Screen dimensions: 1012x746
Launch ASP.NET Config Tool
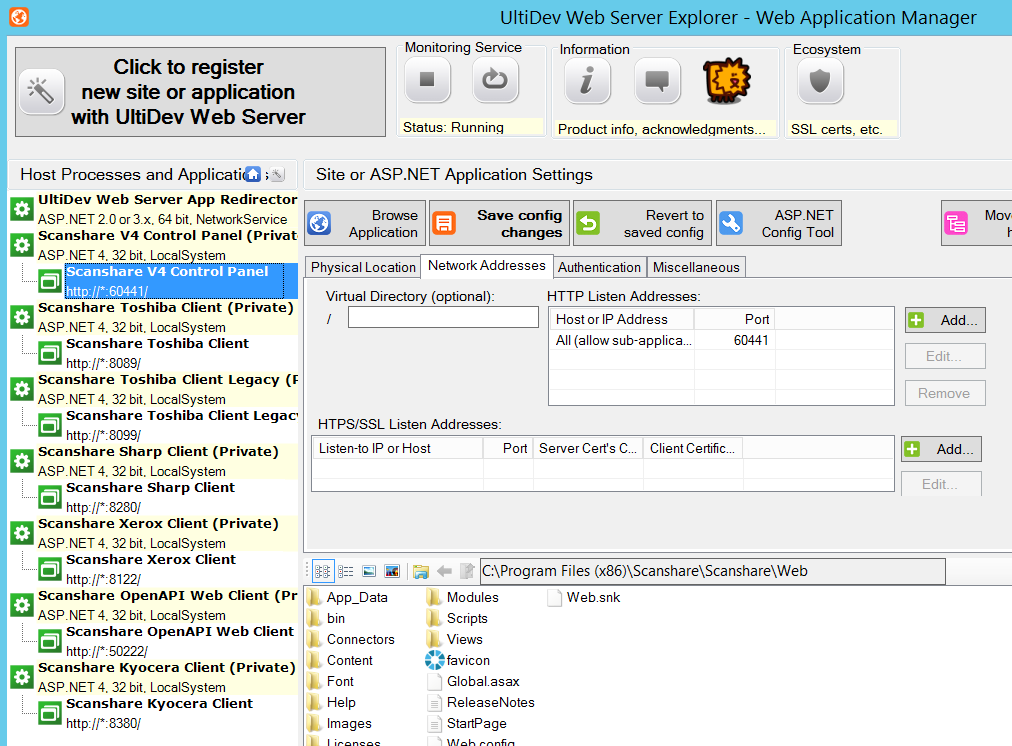(x=779, y=223)
